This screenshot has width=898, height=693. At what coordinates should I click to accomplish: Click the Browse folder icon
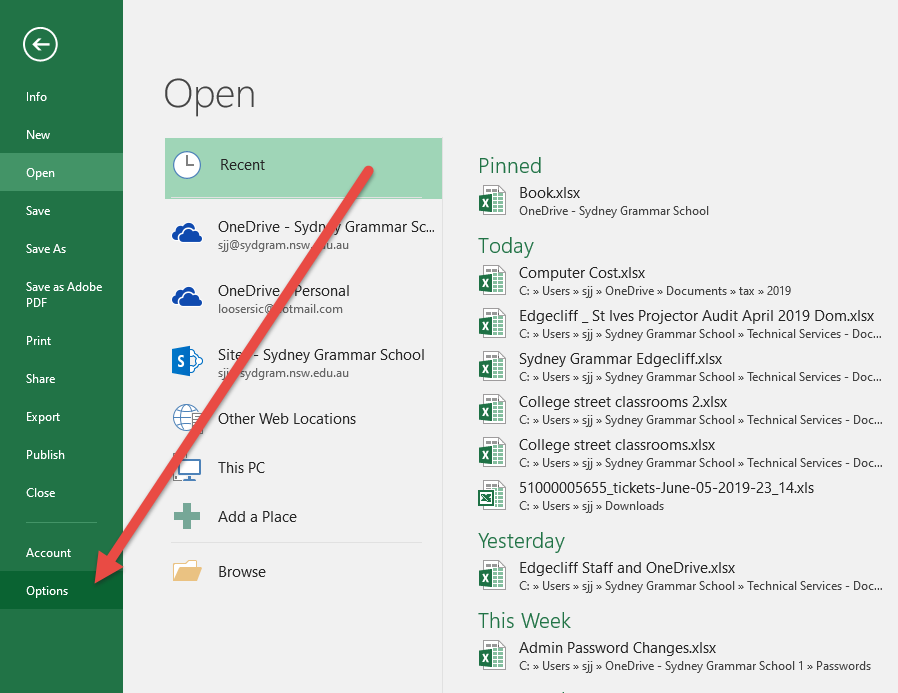pyautogui.click(x=187, y=571)
